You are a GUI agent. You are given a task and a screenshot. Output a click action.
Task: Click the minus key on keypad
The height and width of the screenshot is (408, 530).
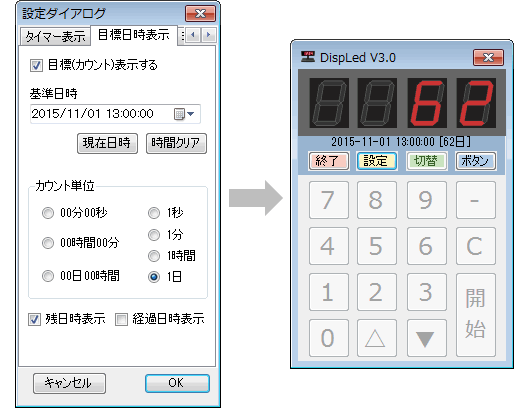tap(476, 200)
